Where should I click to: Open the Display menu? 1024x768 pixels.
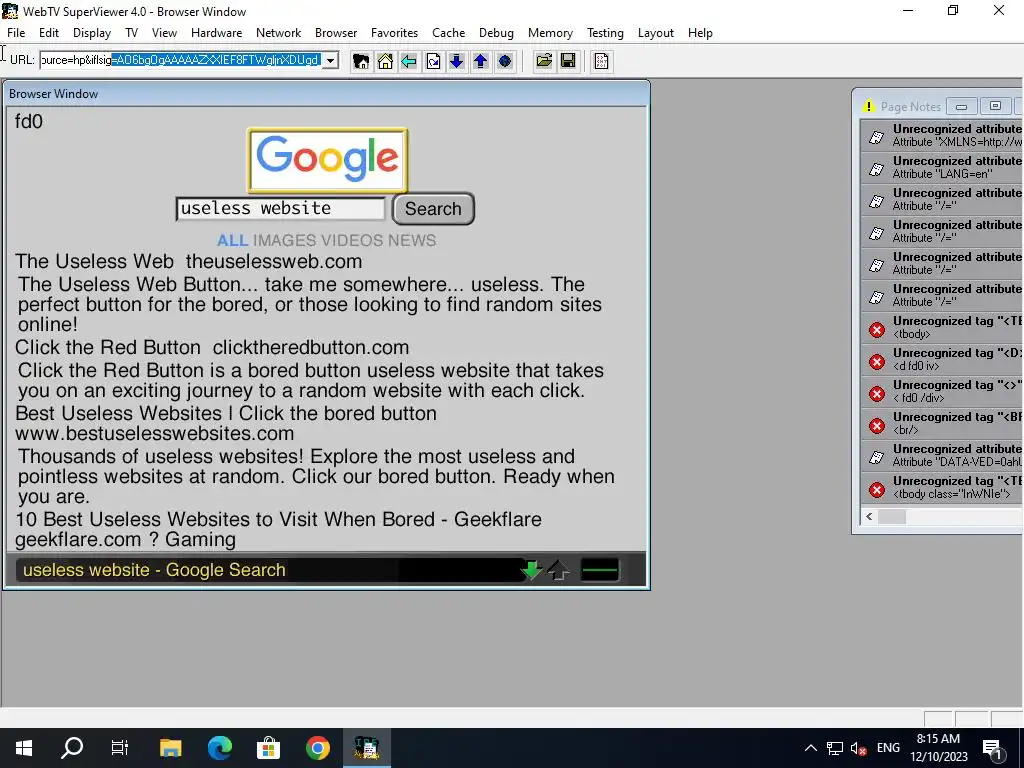tap(91, 33)
